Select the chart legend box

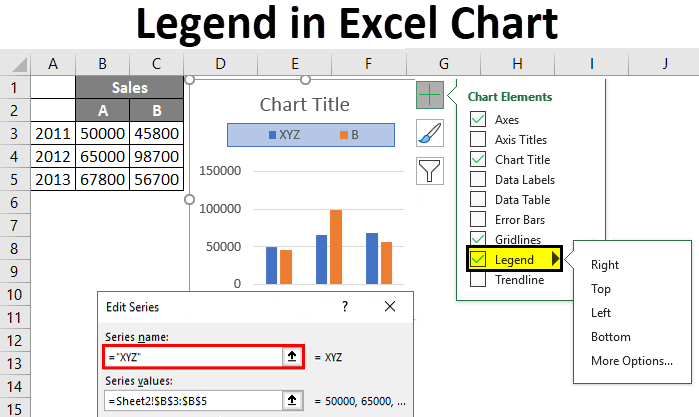[311, 135]
